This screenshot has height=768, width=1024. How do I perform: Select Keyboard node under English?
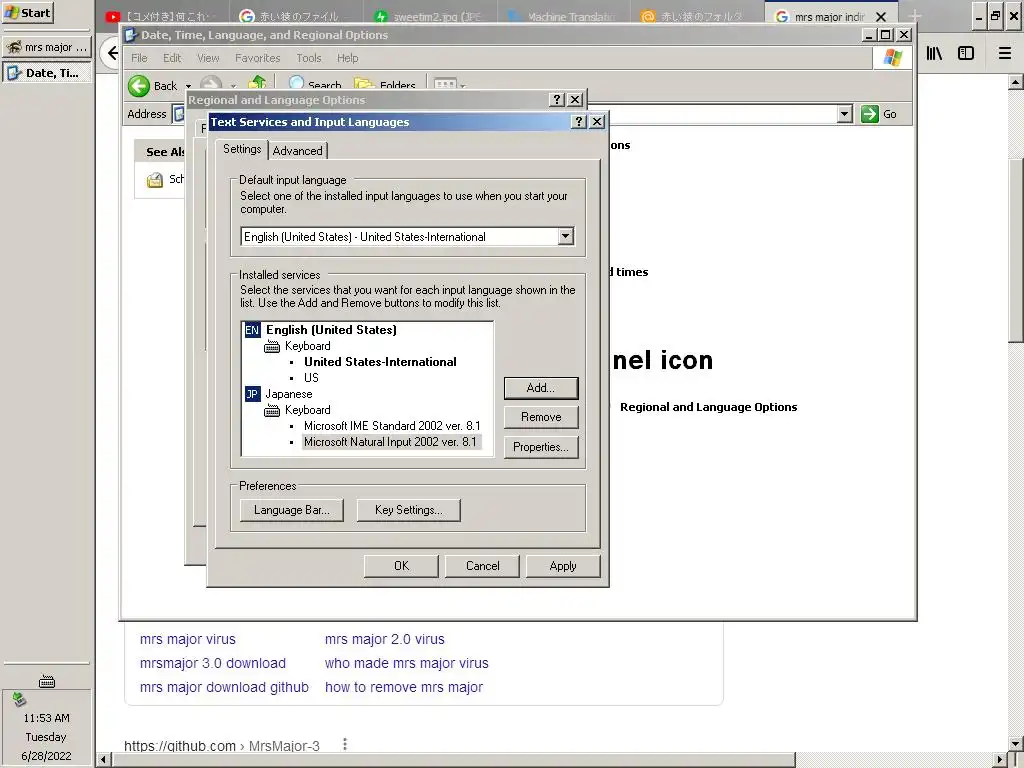[x=308, y=346]
